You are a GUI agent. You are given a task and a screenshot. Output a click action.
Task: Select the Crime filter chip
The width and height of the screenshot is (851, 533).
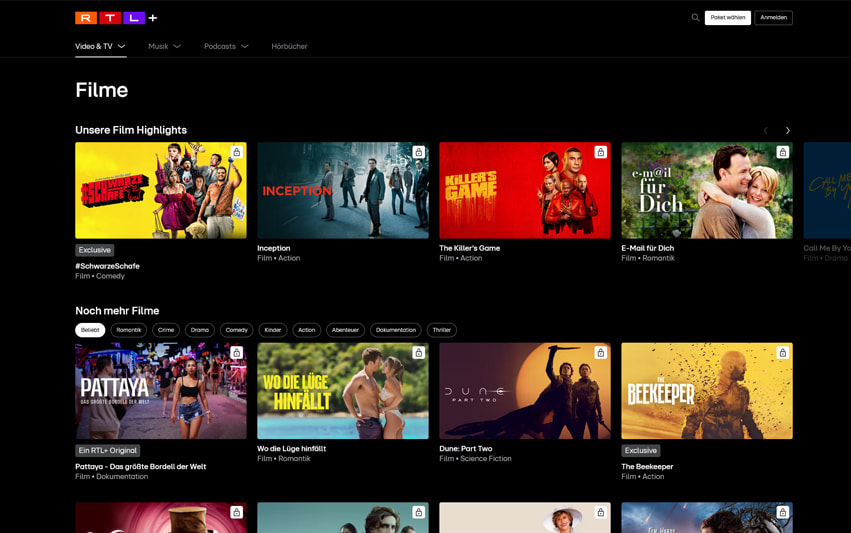[x=166, y=330]
